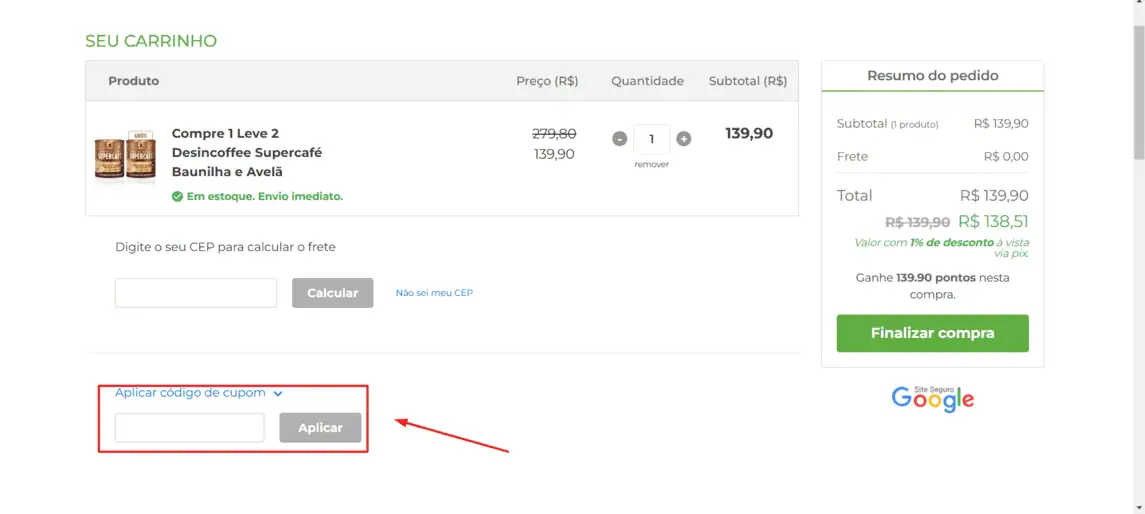This screenshot has height=514, width=1145.
Task: Open the Supercafé product thumbnail
Action: [125, 154]
